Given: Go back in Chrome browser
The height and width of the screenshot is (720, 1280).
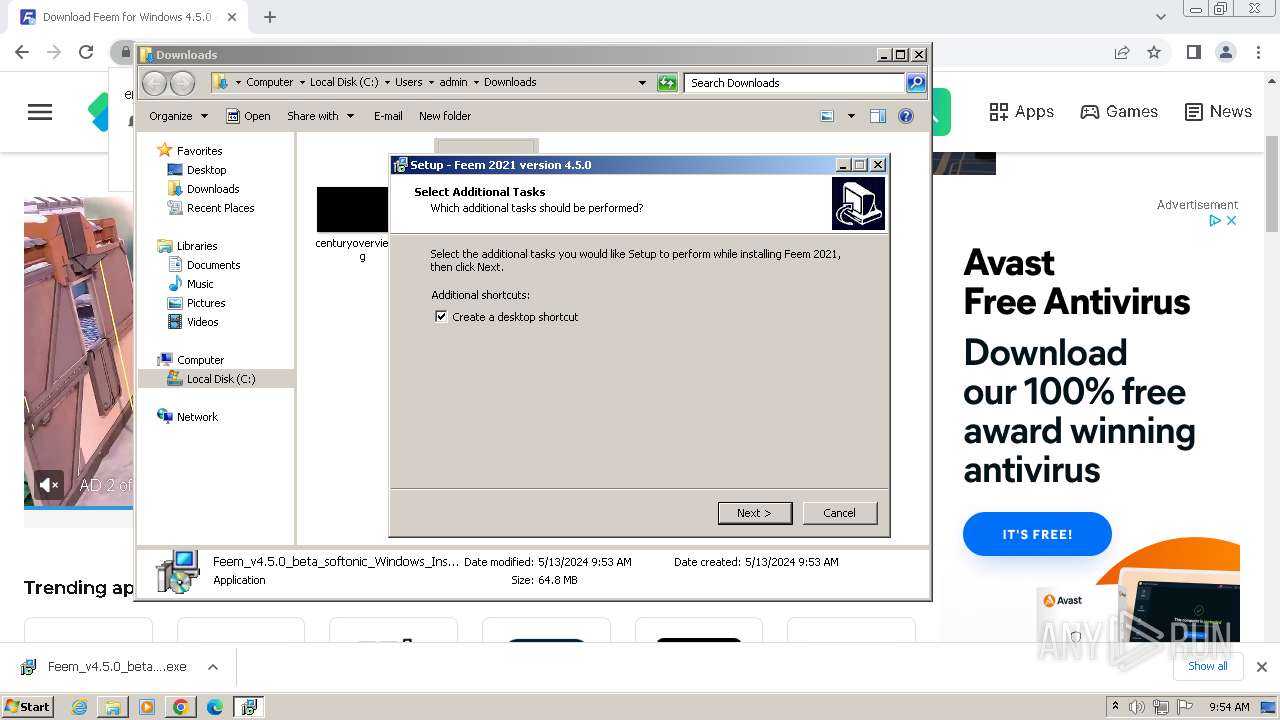Looking at the screenshot, I should (x=22, y=52).
